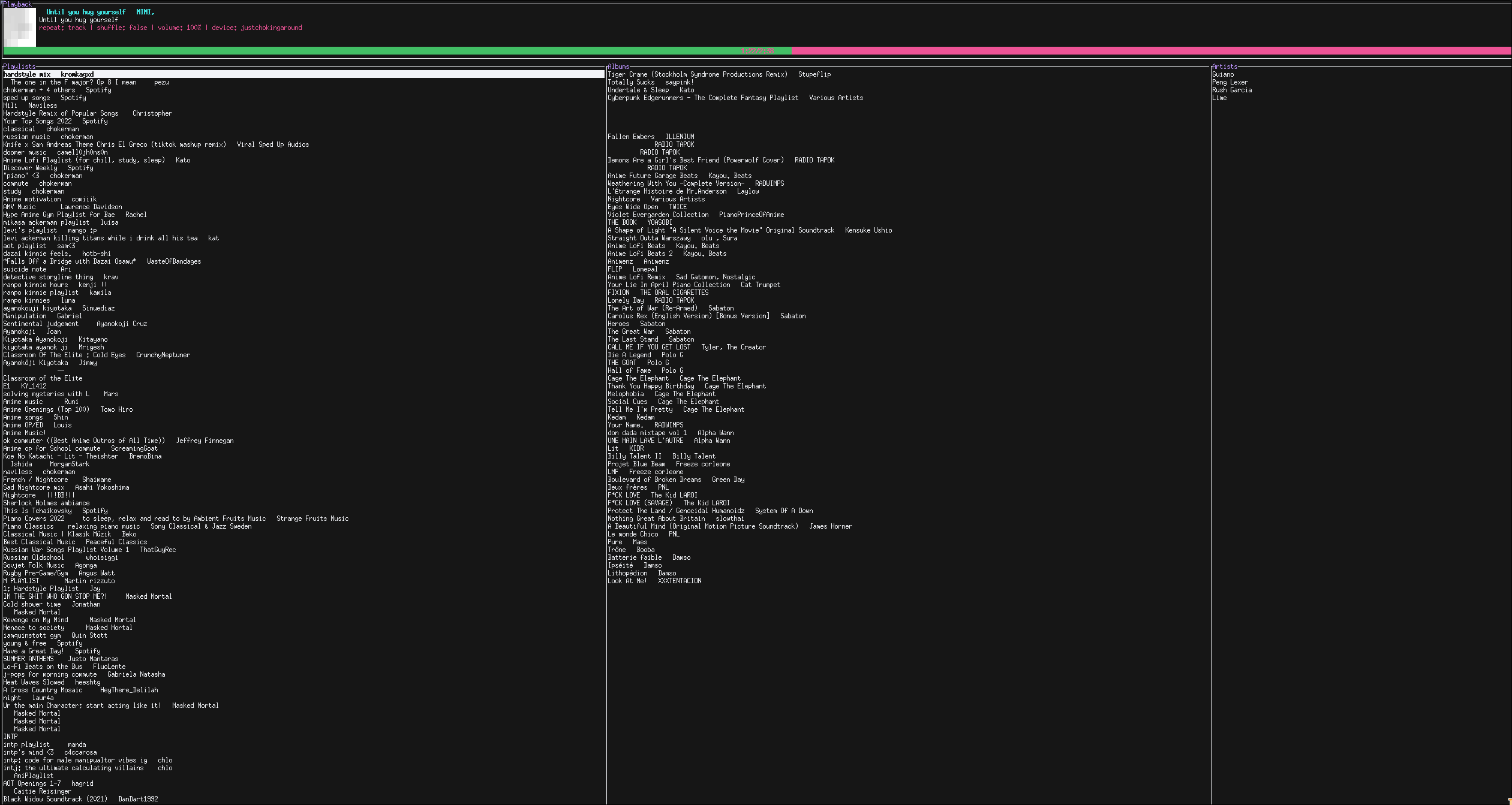Screen dimensions: 1512x805
Task: Open the Discover Weekly playlist
Action: pos(31,167)
